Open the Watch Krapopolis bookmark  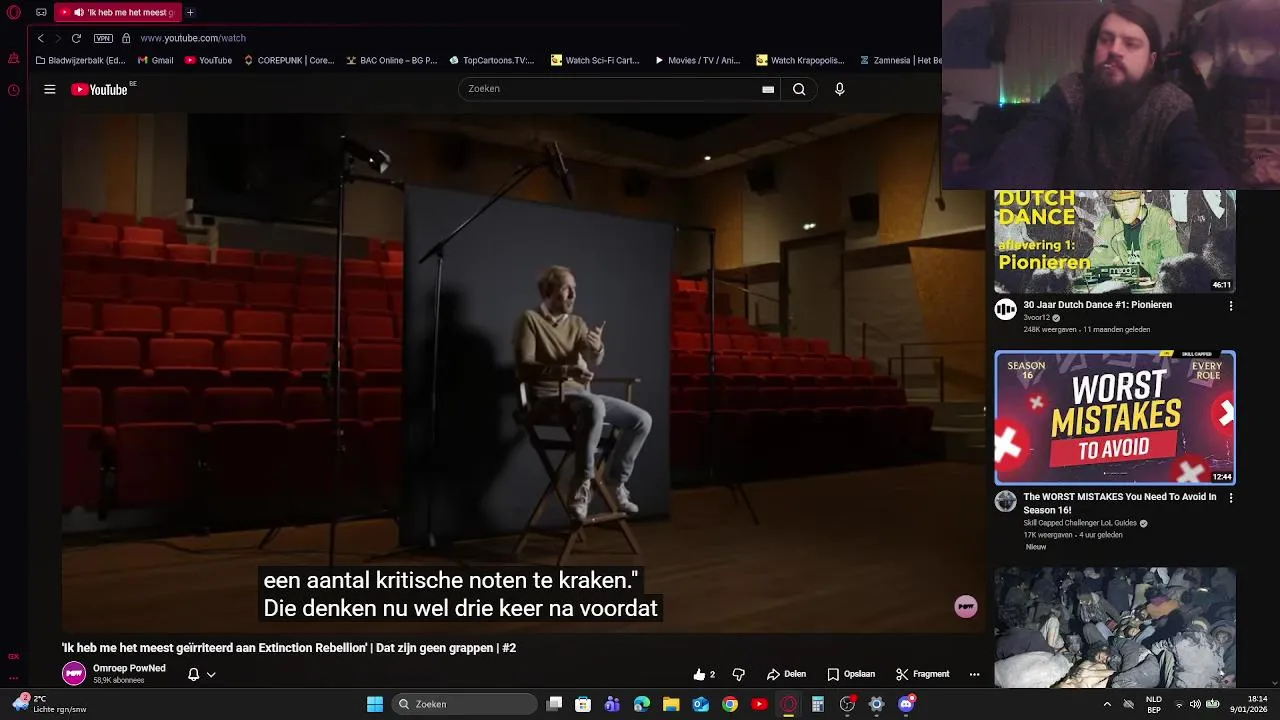pyautogui.click(x=800, y=60)
